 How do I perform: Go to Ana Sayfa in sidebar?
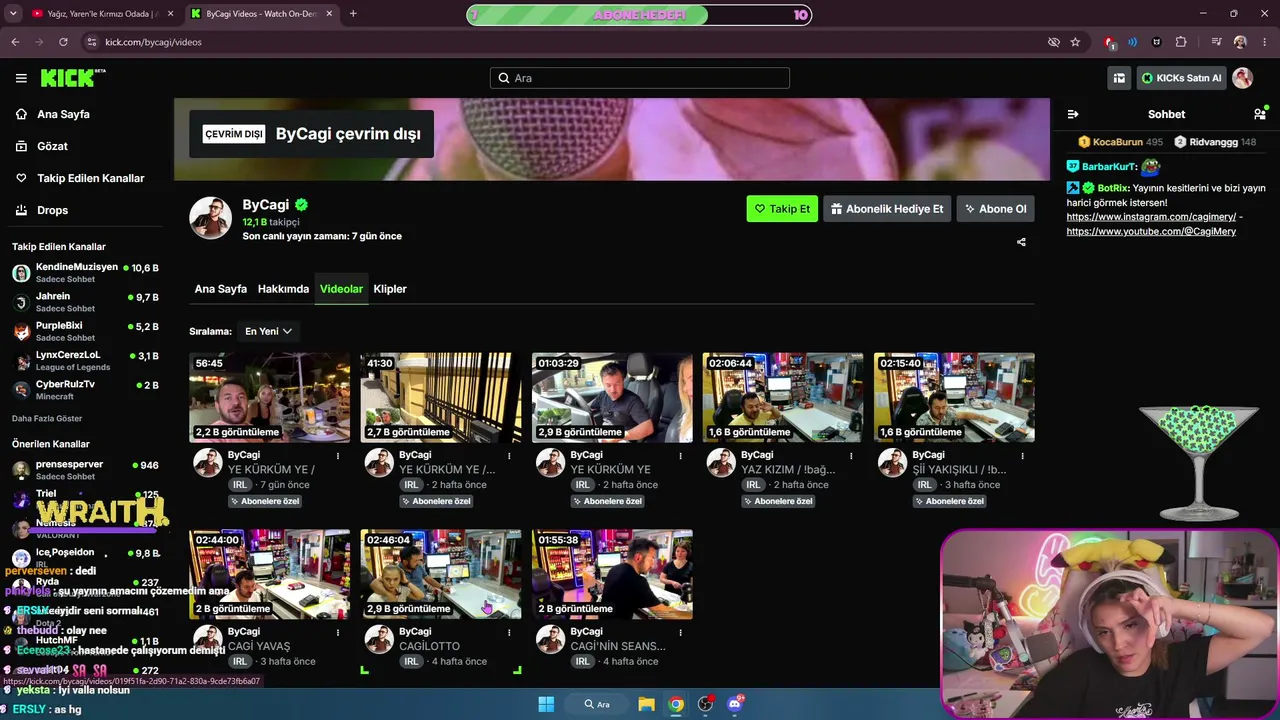(64, 114)
